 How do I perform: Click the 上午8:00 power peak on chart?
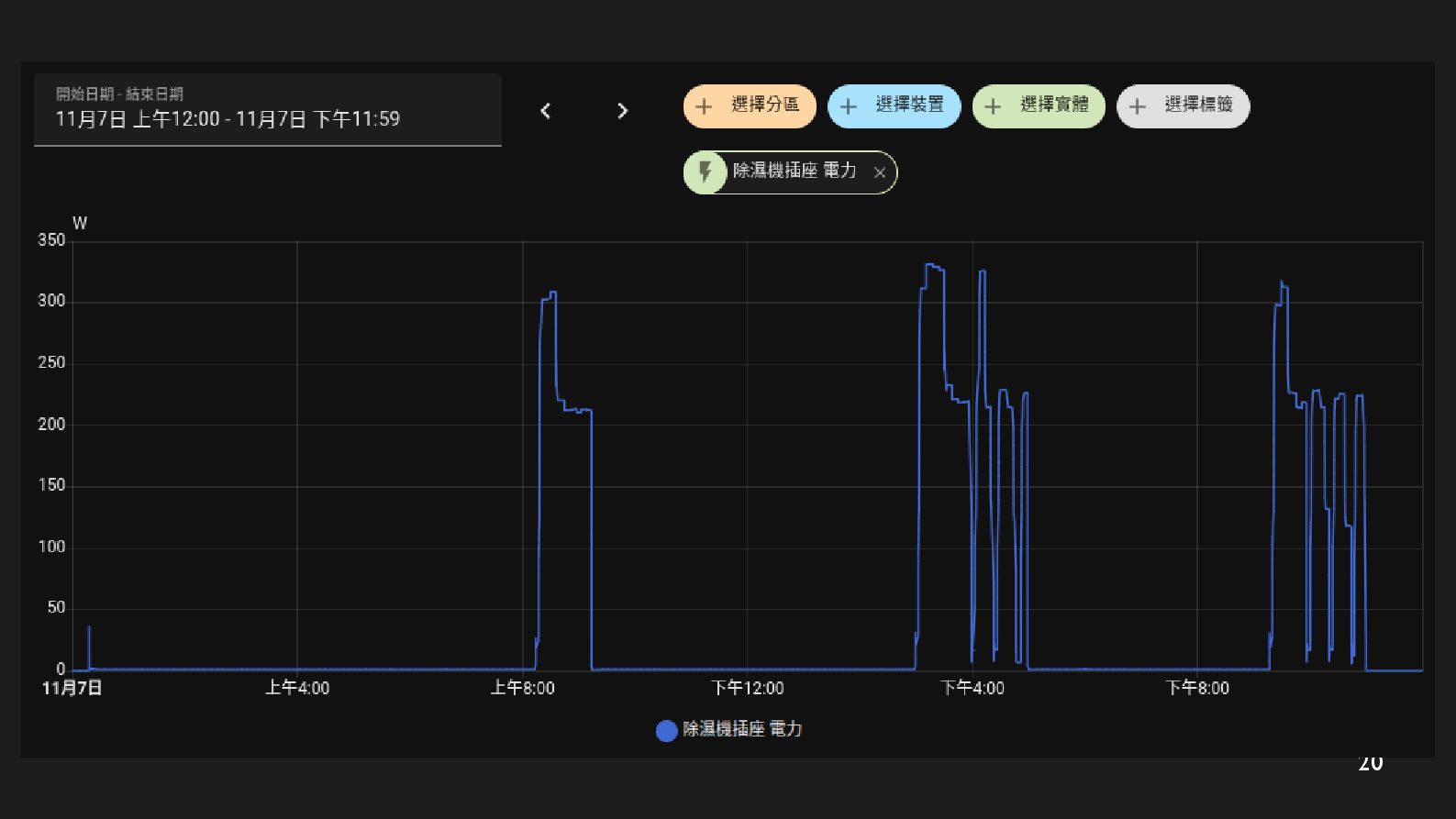(552, 293)
